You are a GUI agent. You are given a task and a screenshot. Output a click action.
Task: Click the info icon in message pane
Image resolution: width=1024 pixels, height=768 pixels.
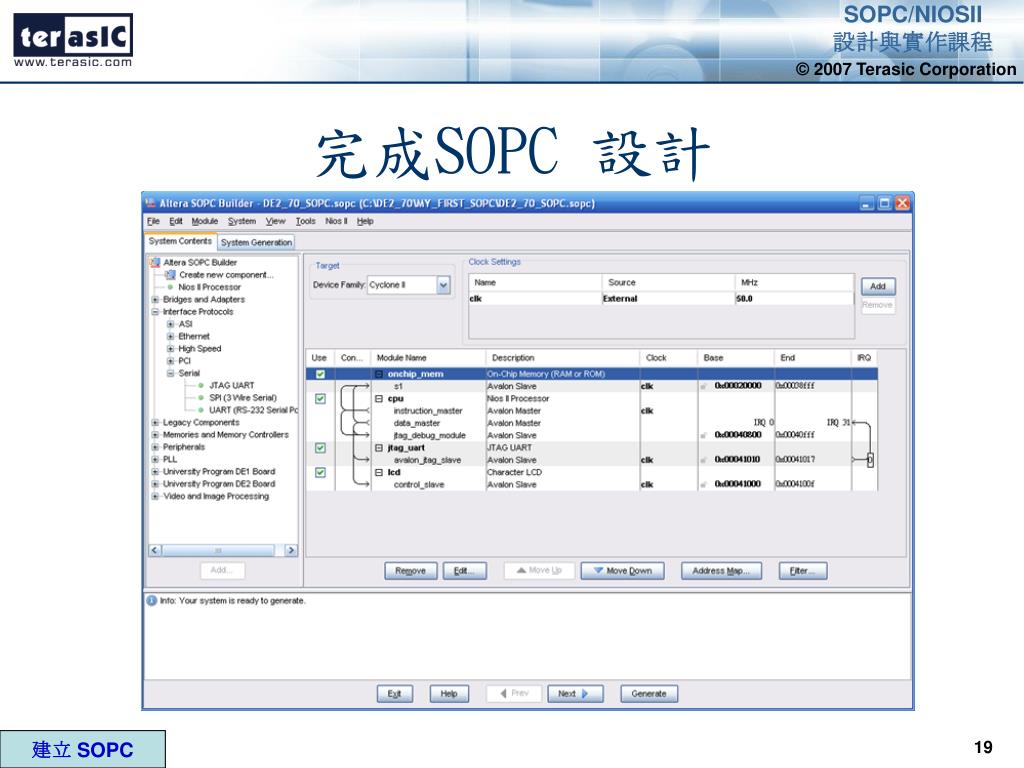(152, 601)
